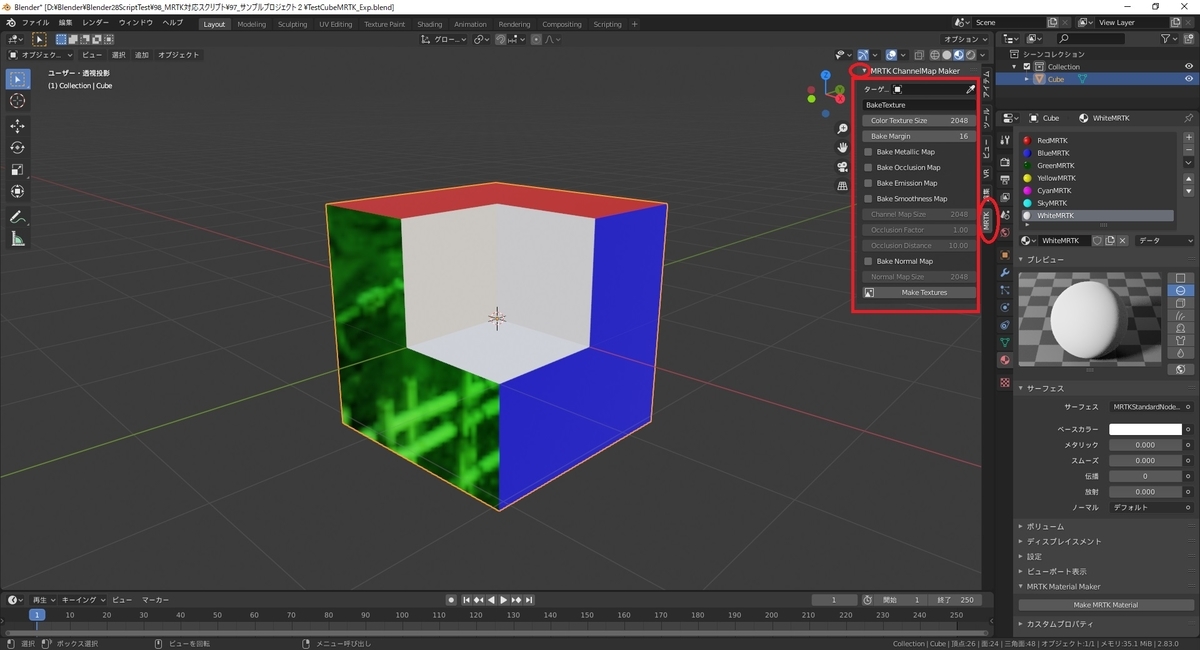Viewport: 1200px width, 650px height.
Task: Select the Cursor tool in the viewport toolbar
Action: [18, 101]
